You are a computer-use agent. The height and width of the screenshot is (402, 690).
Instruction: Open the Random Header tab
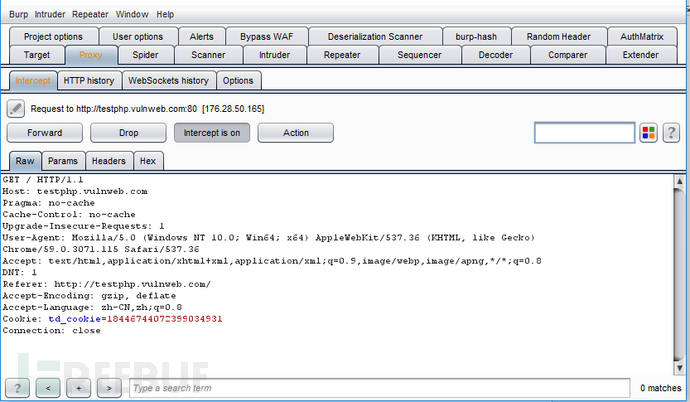click(558, 37)
